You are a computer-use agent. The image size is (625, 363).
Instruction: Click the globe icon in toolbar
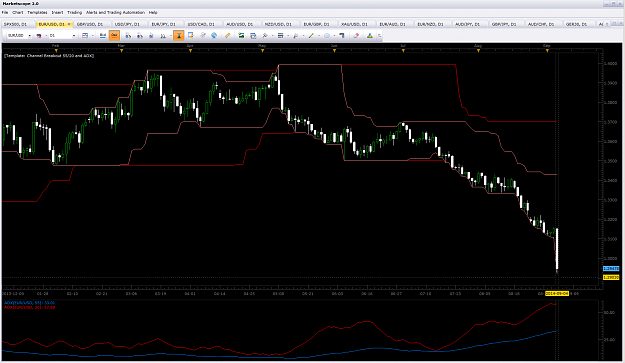coord(214,35)
